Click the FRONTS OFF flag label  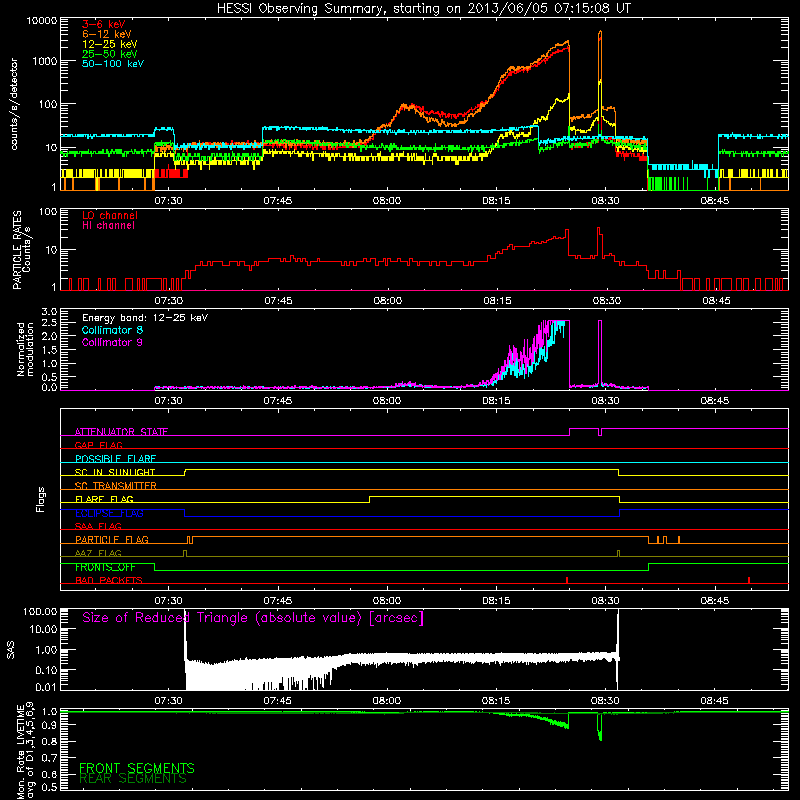[105, 567]
